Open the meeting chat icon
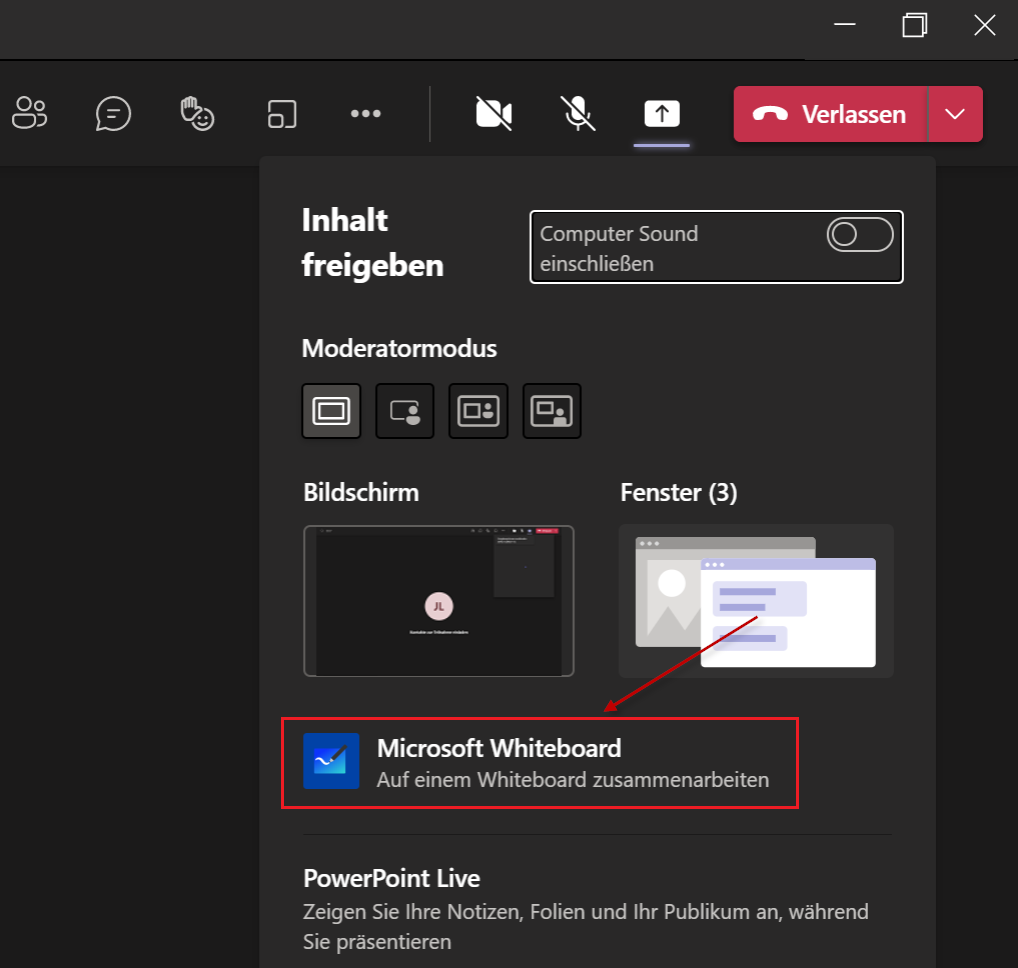Viewport: 1018px width, 968px height. (113, 114)
